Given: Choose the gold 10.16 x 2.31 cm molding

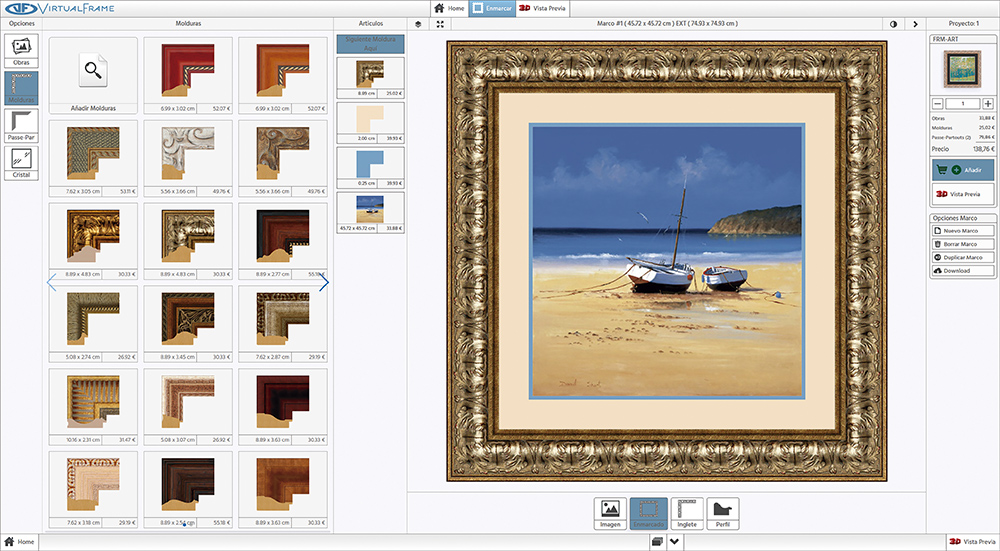Looking at the screenshot, I should (93, 407).
